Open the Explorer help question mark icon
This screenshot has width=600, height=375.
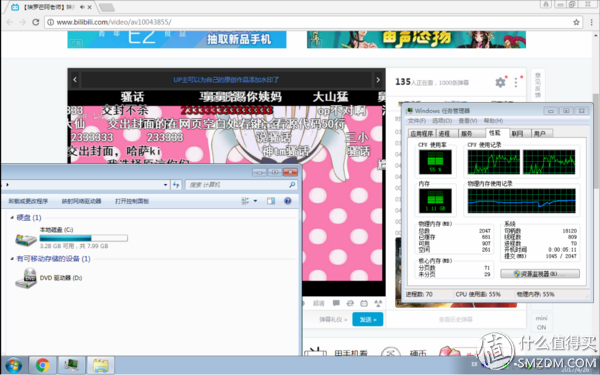pos(288,201)
